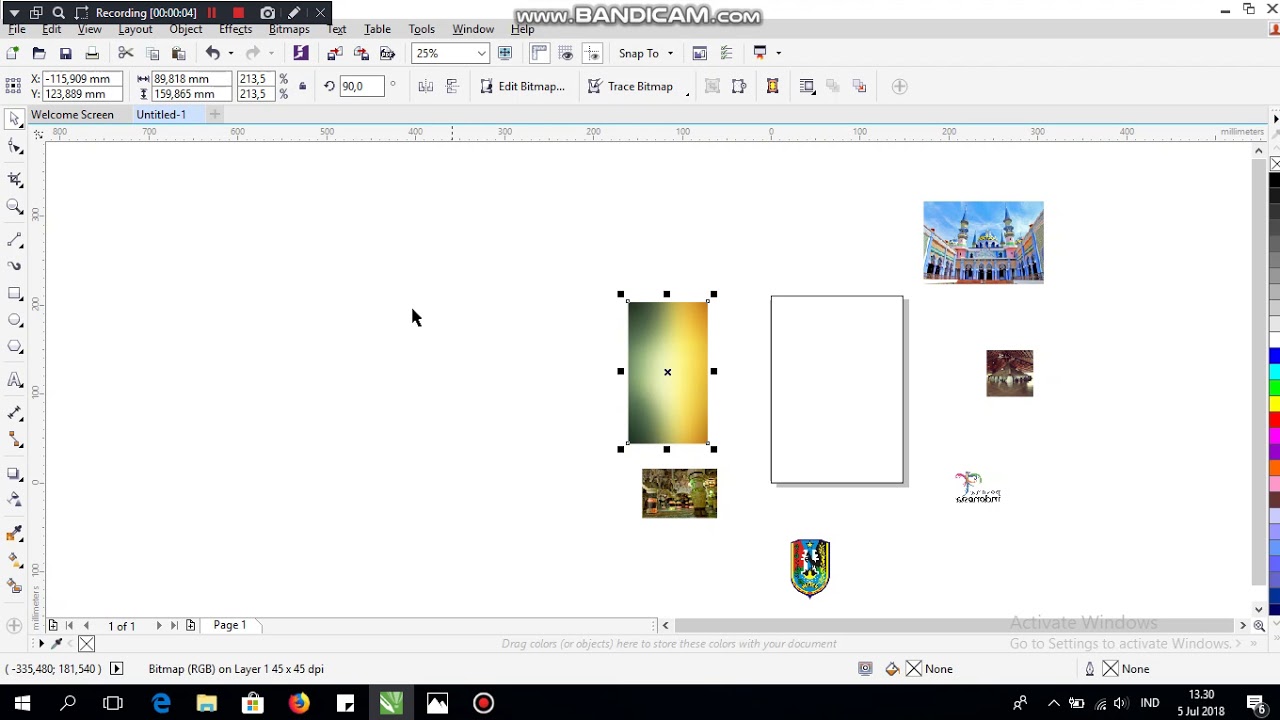This screenshot has width=1280, height=720.
Task: Select the Freehand tool
Action: pyautogui.click(x=15, y=240)
